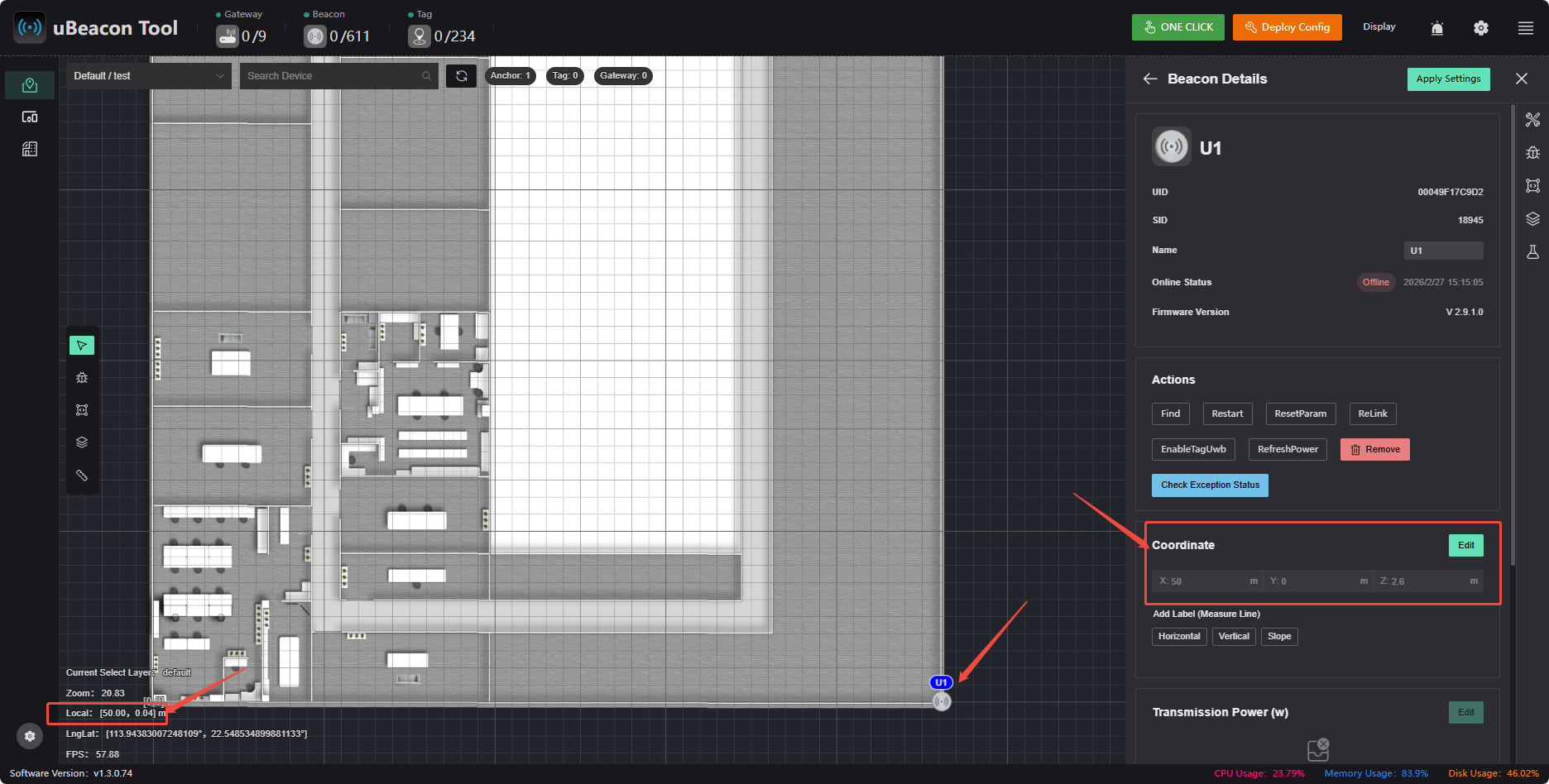Click the Deploy Config button
1549x784 pixels.
pos(1288,27)
